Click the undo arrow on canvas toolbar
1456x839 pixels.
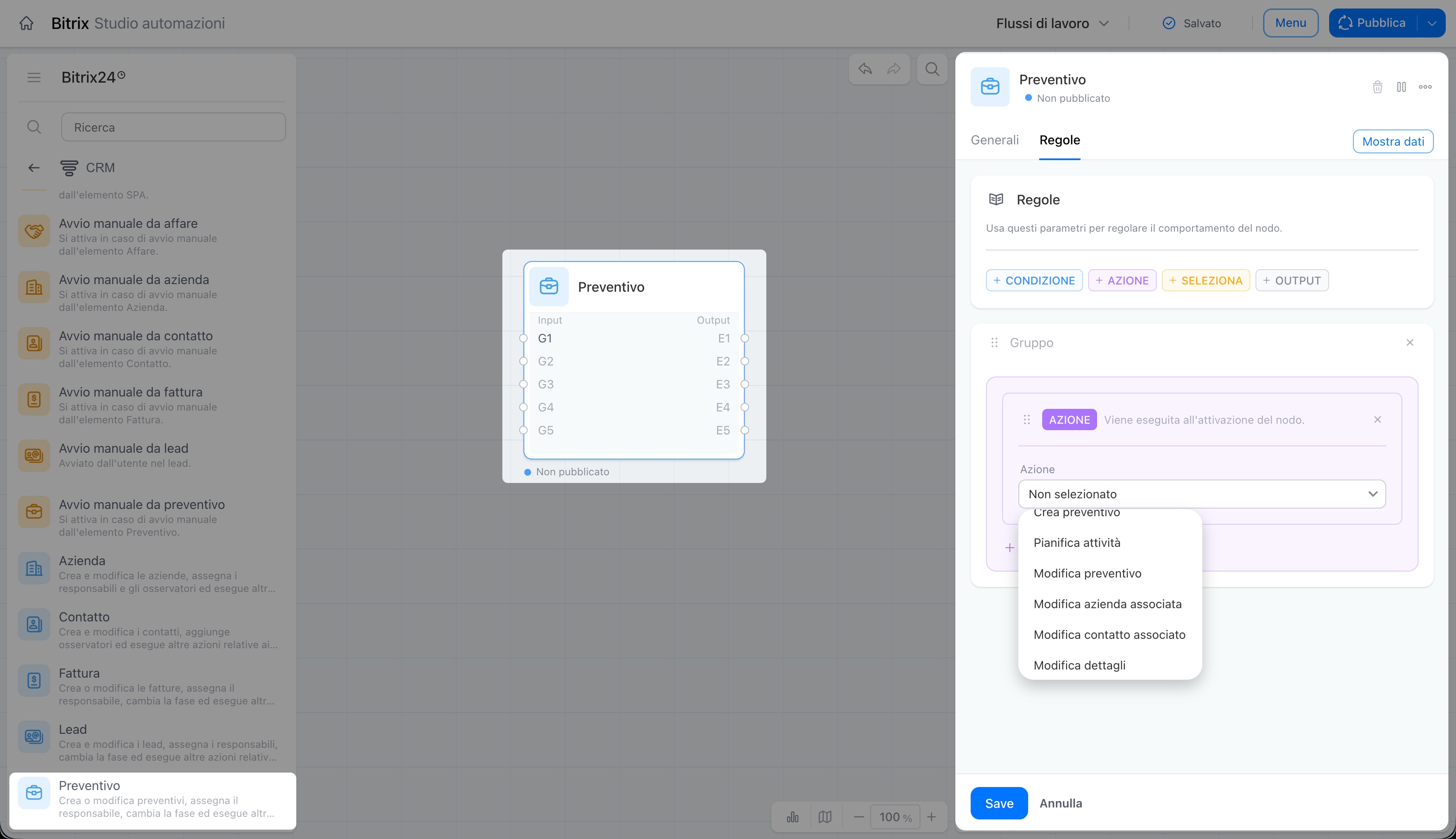(865, 69)
